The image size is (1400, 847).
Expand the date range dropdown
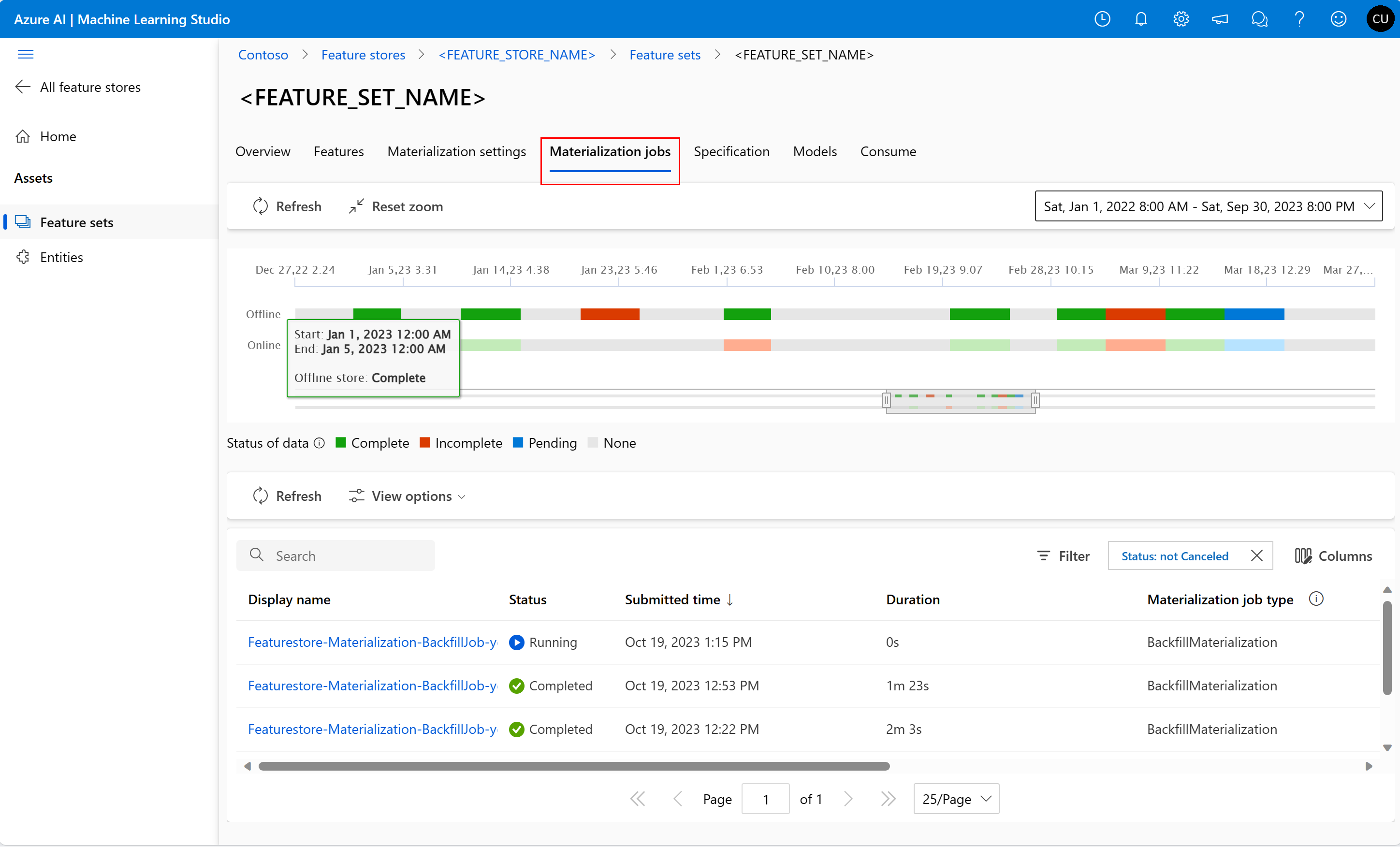[1208, 207]
